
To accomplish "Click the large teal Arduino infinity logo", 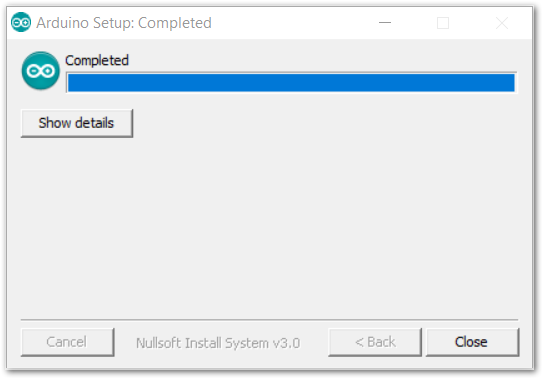I will [41, 71].
